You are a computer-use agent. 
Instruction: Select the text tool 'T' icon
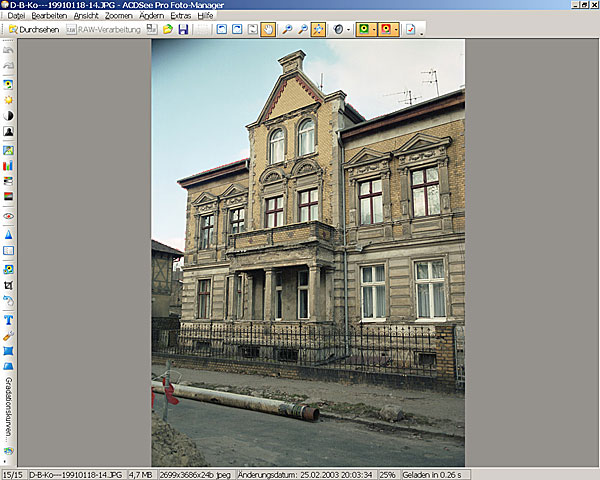point(9,320)
